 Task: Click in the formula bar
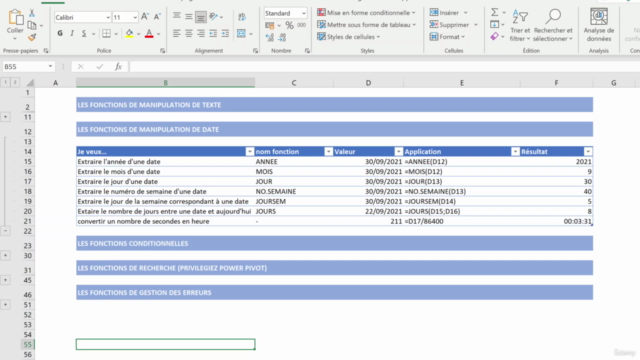tap(384, 67)
